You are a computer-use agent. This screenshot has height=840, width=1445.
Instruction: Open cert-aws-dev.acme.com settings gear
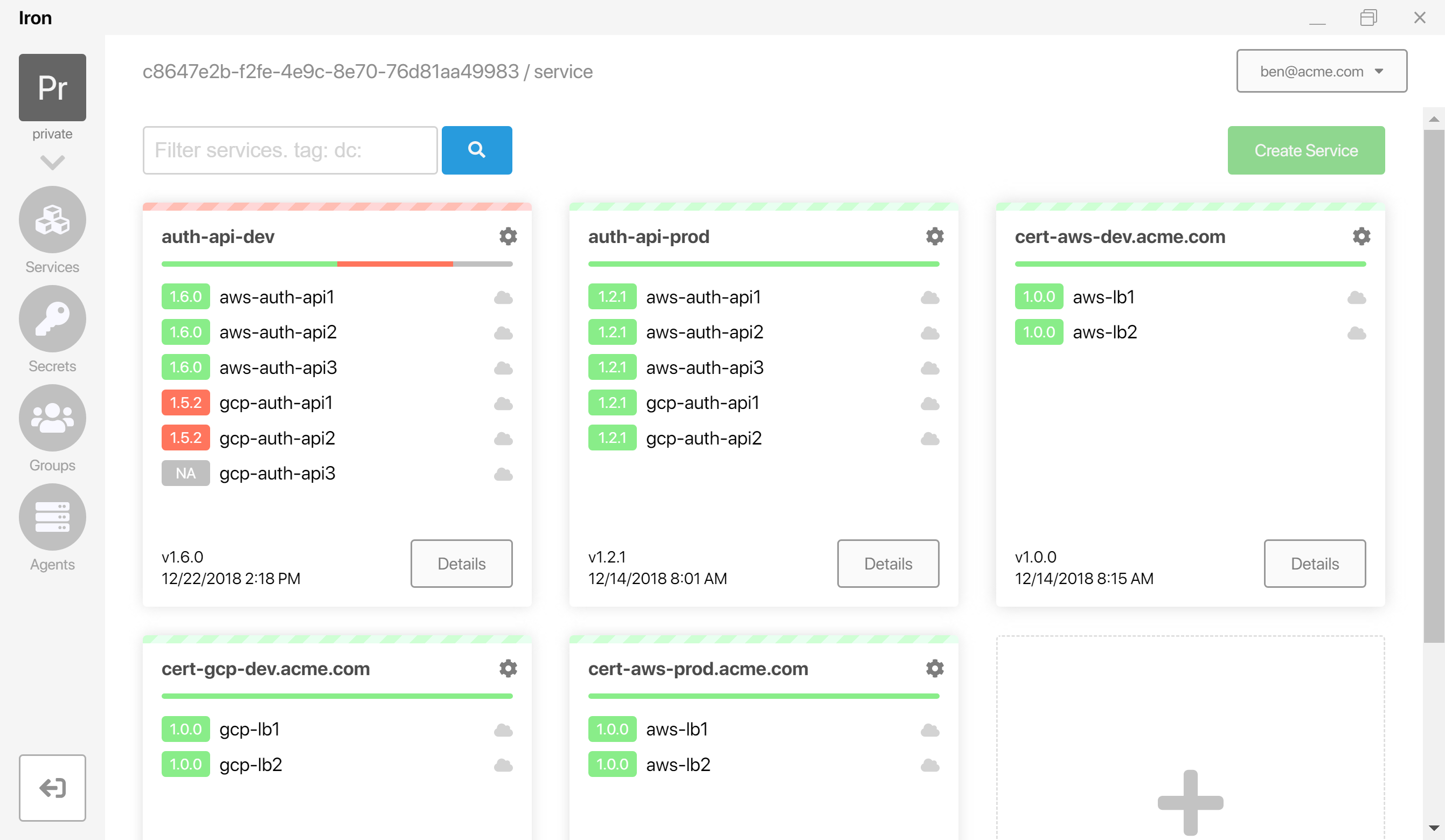pos(1361,236)
